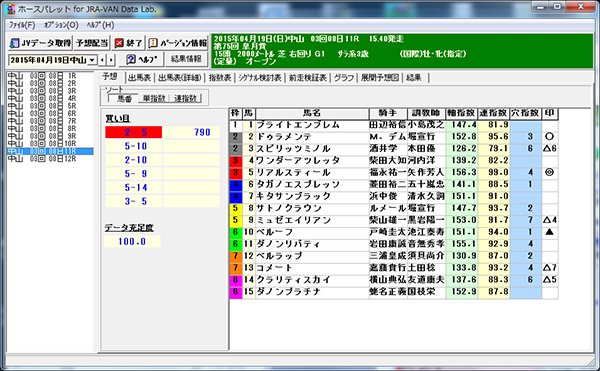Open the ヘルプ(H) menu
The image size is (600, 371).
click(x=100, y=25)
